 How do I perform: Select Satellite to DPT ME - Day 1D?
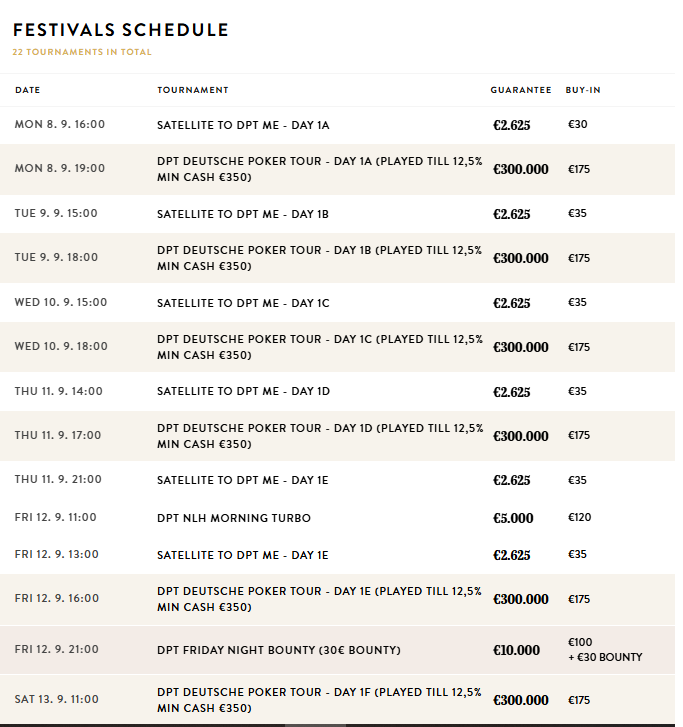(243, 392)
